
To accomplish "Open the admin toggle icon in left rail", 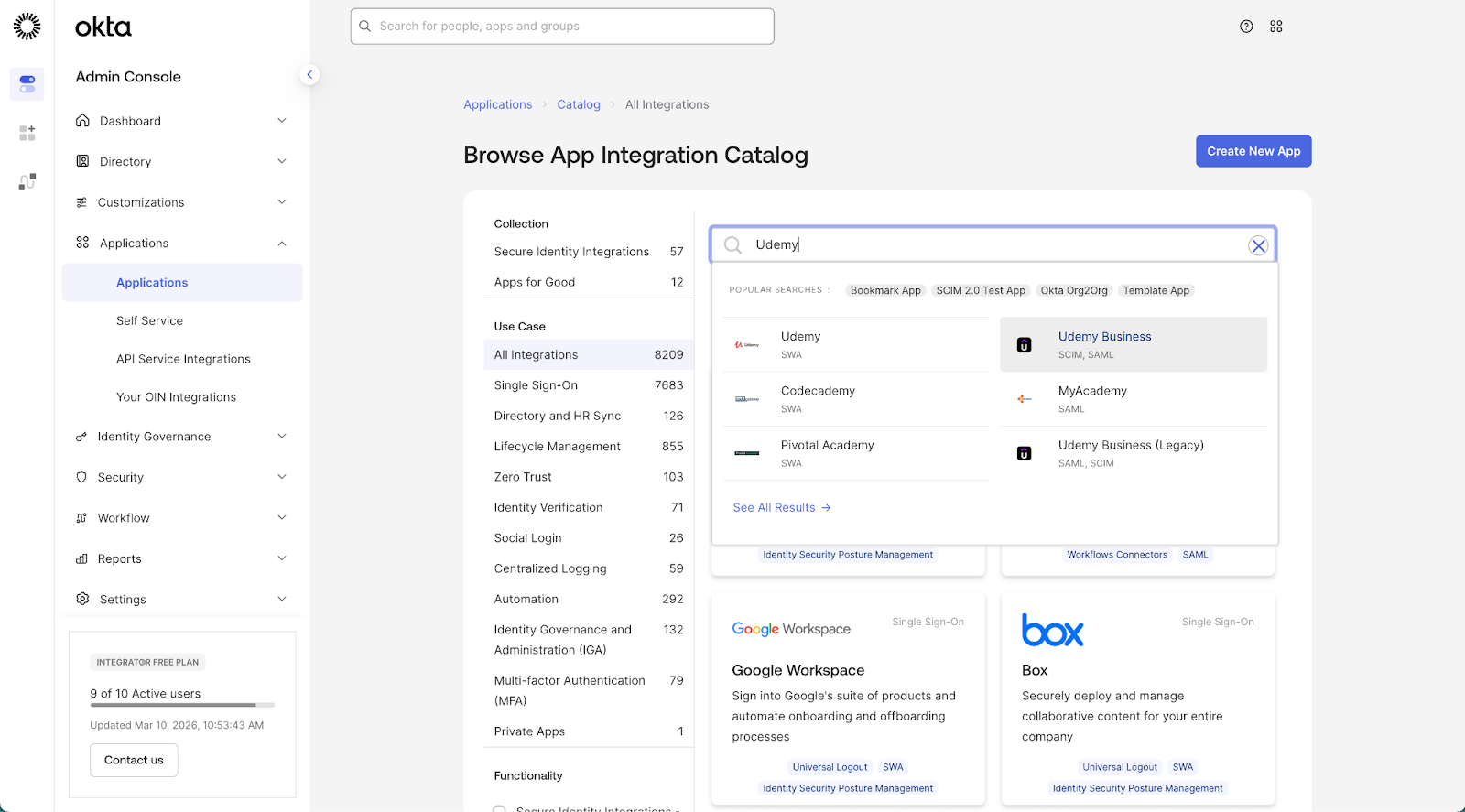I will 27,84.
